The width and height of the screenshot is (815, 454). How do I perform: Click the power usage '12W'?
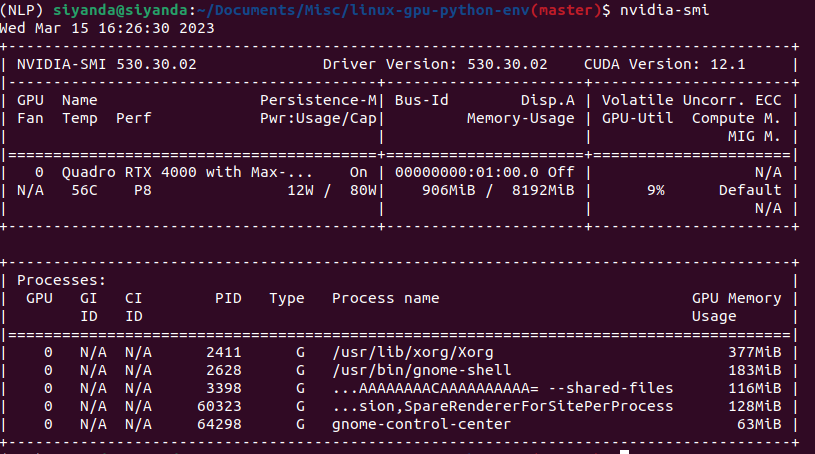300,190
